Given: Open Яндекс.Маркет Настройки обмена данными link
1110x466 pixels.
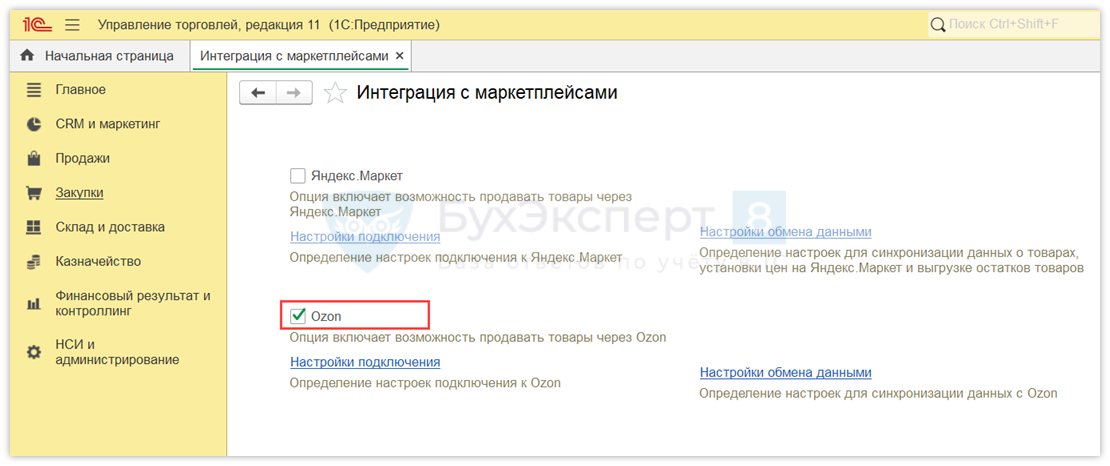Looking at the screenshot, I should coord(786,232).
